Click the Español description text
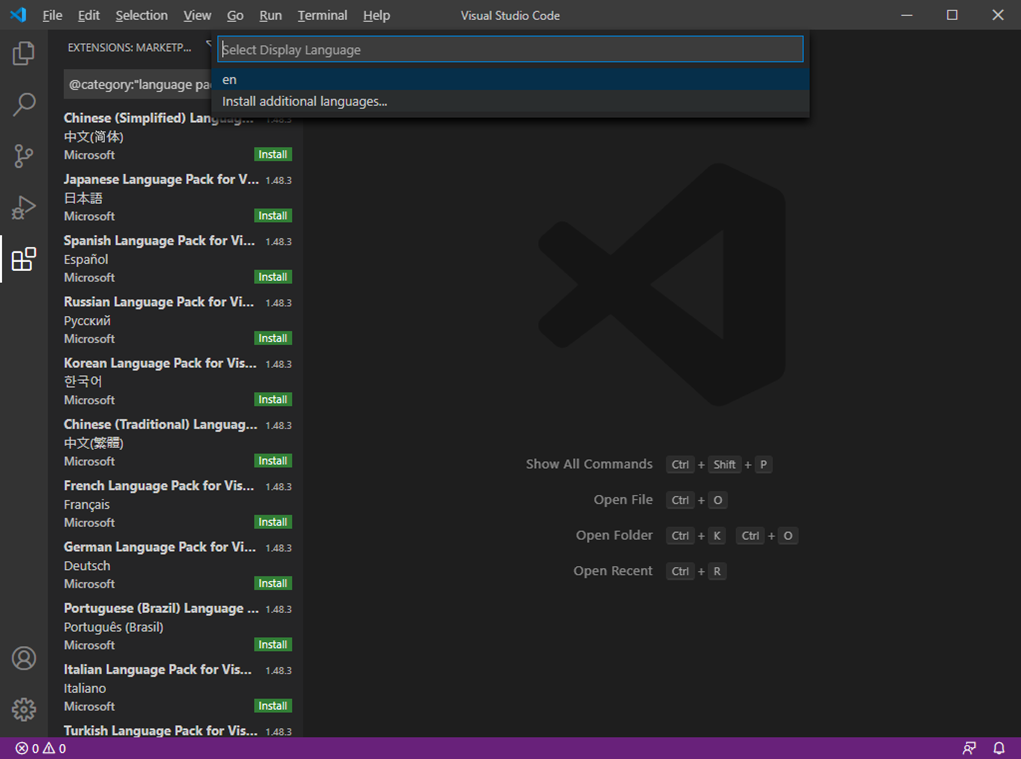 (86, 259)
